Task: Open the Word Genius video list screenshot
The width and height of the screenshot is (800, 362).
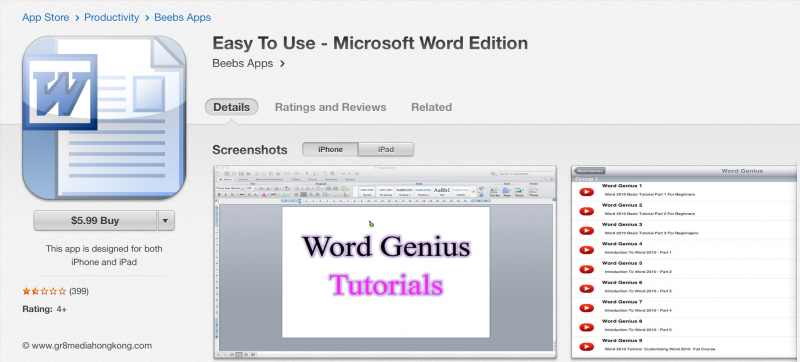Action: pyautogui.click(x=684, y=262)
